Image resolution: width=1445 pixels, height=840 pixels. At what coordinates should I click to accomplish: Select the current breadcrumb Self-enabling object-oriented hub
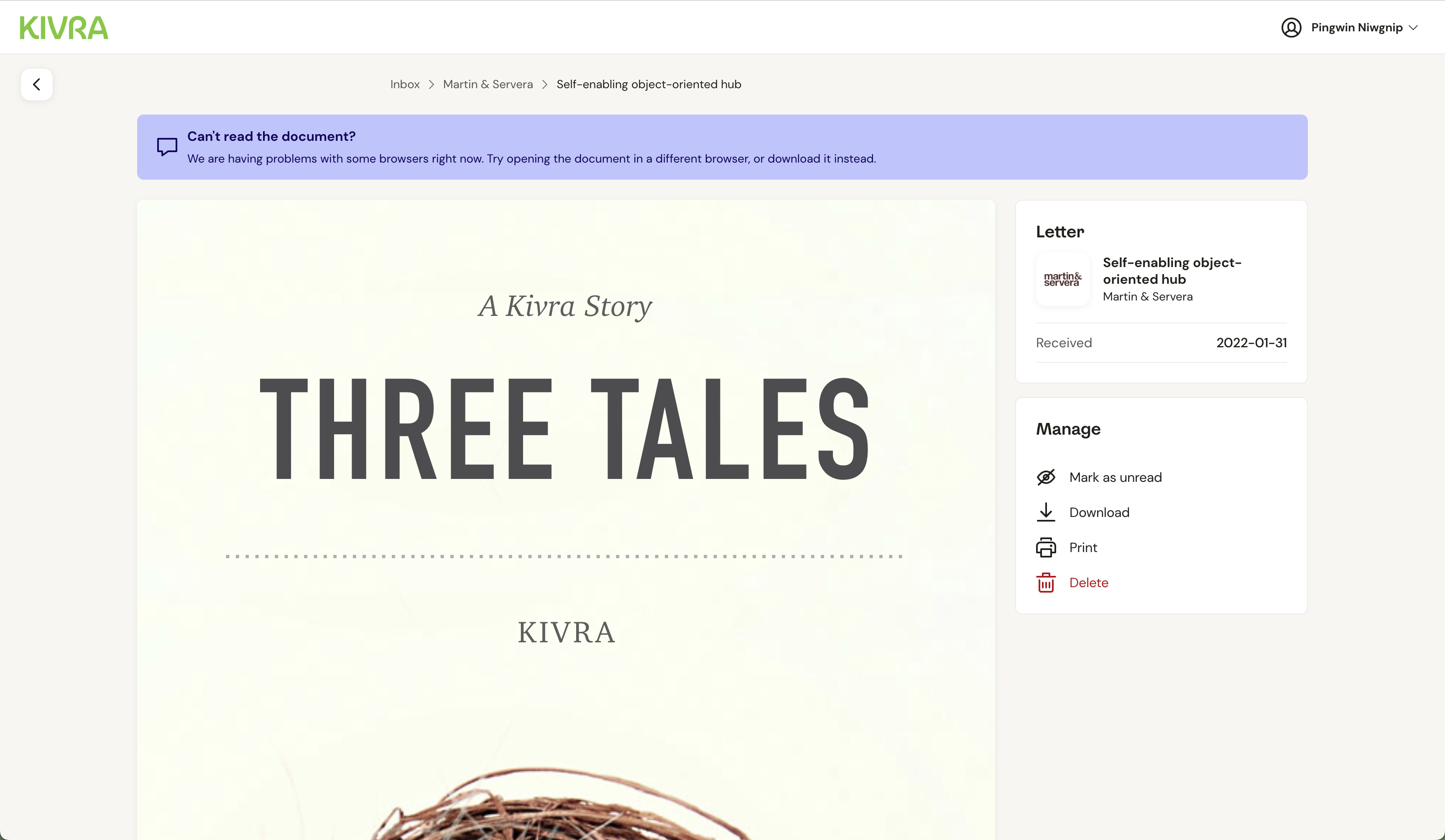pyautogui.click(x=648, y=84)
